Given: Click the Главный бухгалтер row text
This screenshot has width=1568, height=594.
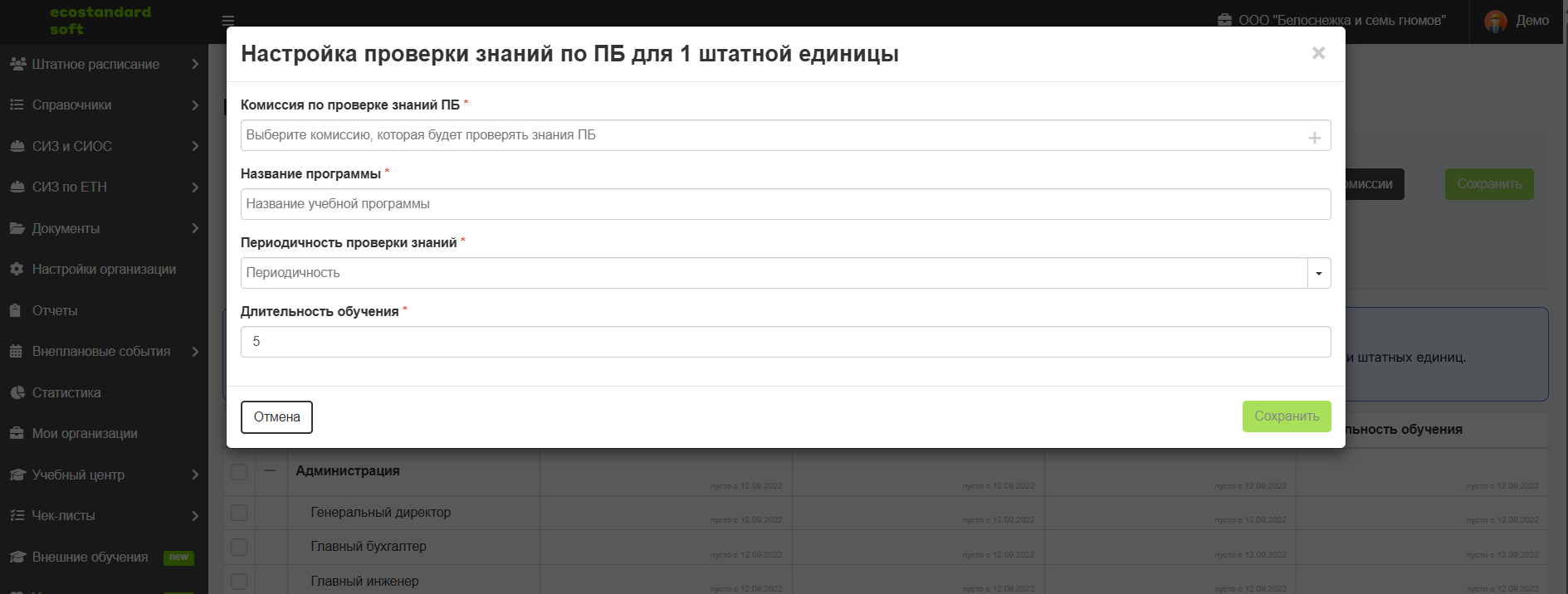Looking at the screenshot, I should coord(369,547).
